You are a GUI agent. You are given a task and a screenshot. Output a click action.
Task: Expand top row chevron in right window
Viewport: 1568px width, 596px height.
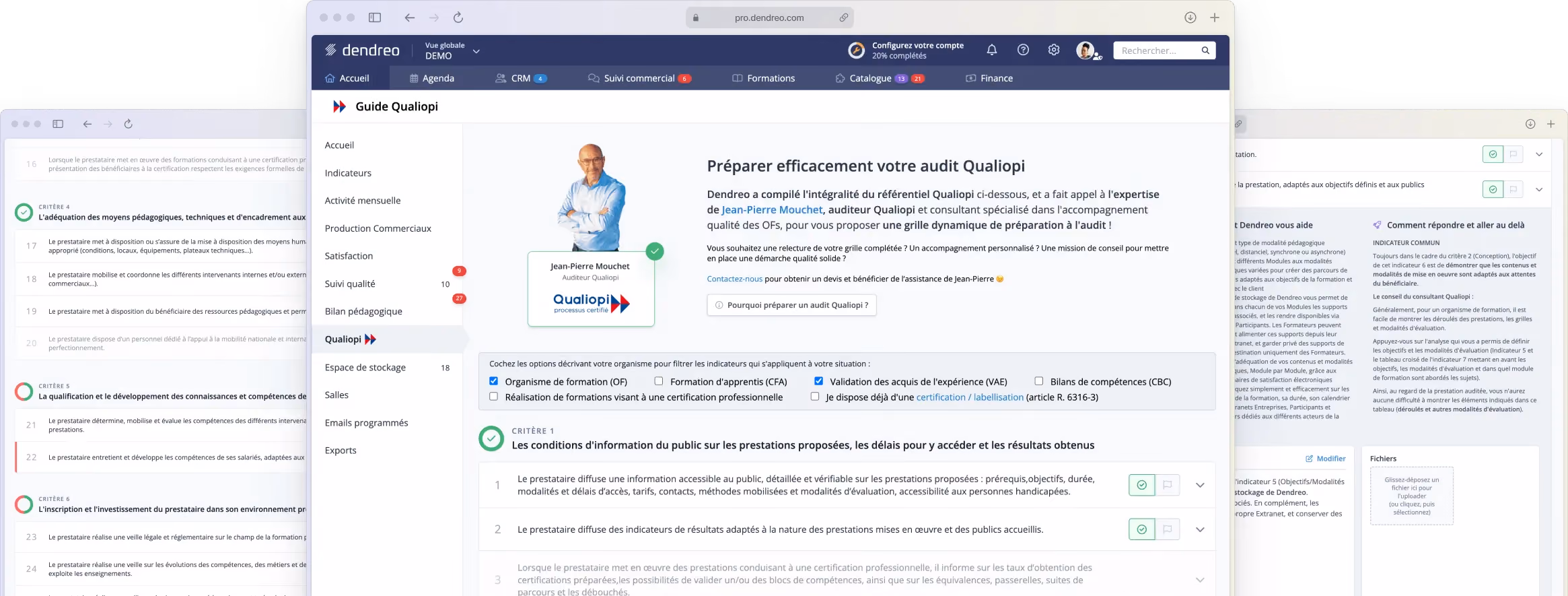point(1539,154)
